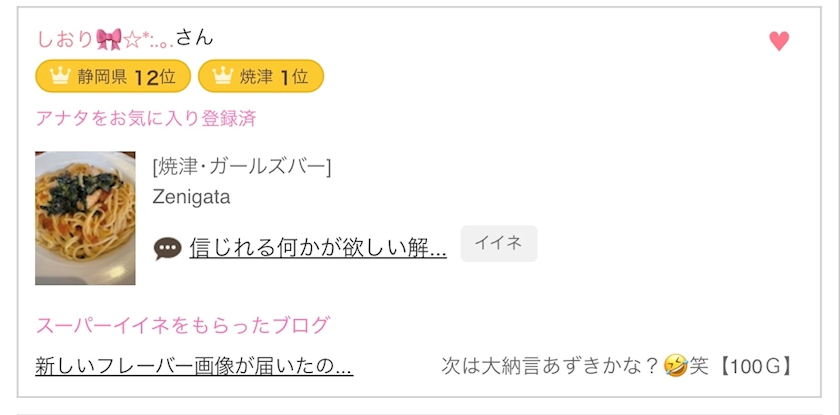Click the 【100G】 gift amount label
This screenshot has width=840, height=415.
[756, 367]
